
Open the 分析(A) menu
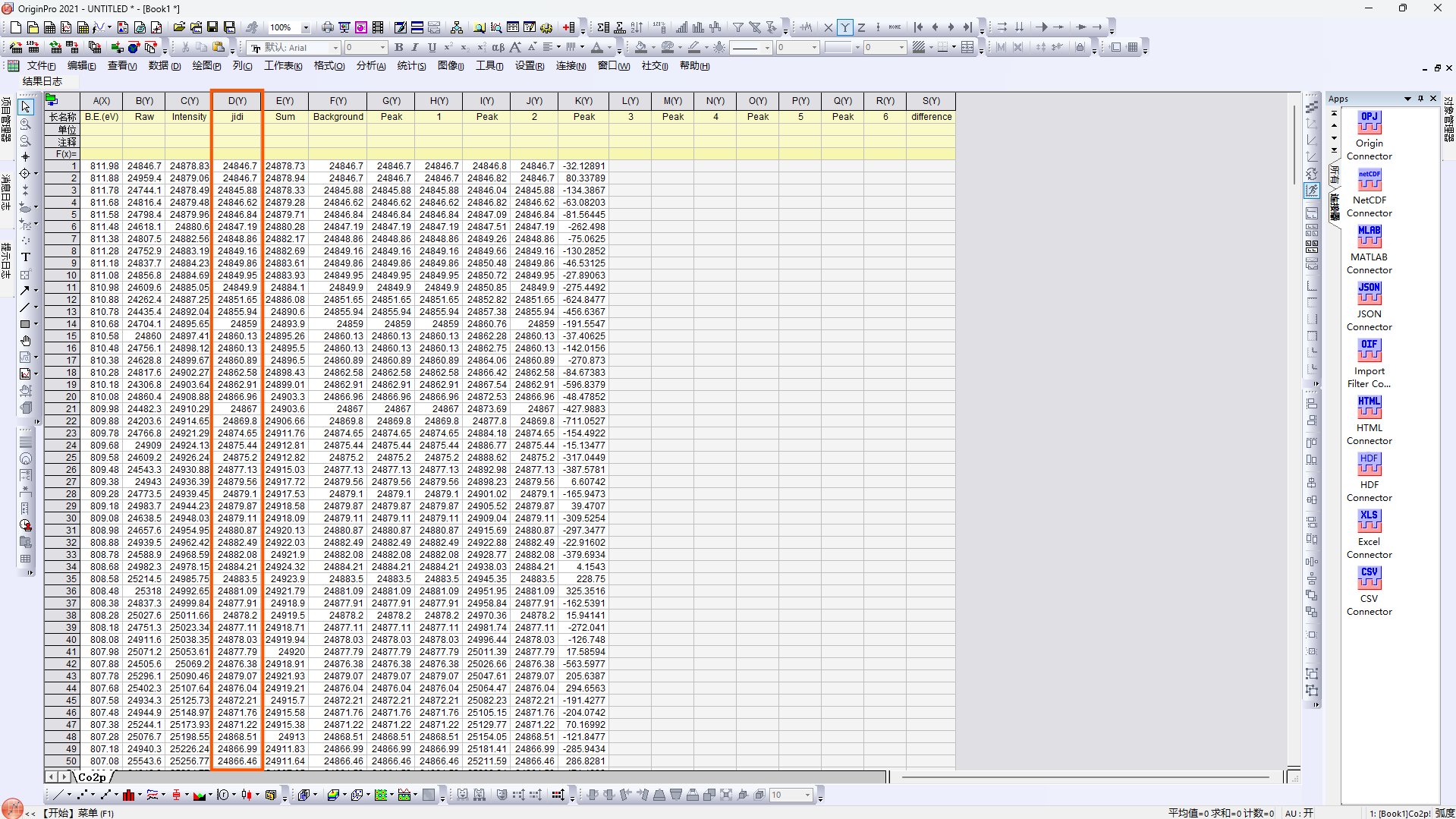(x=371, y=66)
